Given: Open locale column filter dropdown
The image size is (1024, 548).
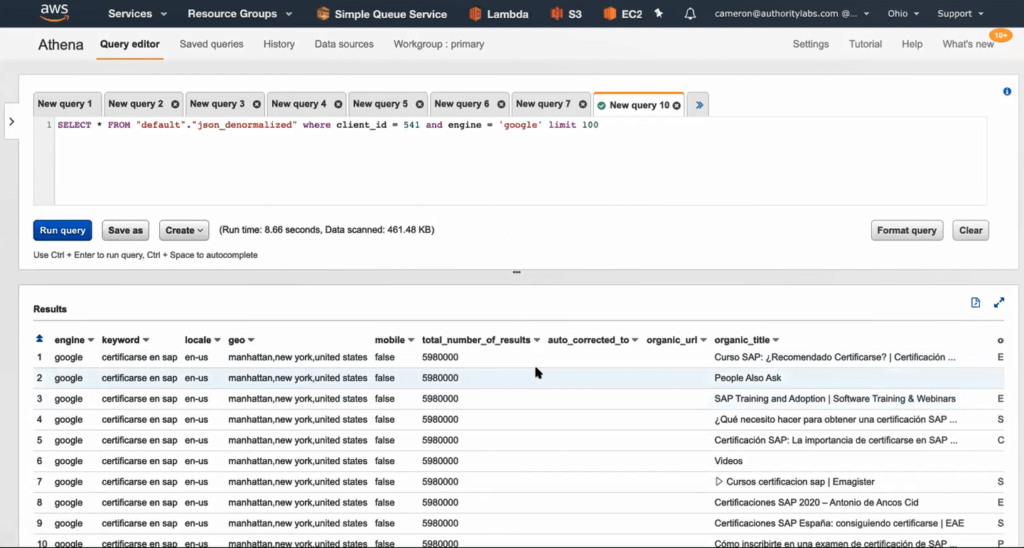Looking at the screenshot, I should point(217,340).
